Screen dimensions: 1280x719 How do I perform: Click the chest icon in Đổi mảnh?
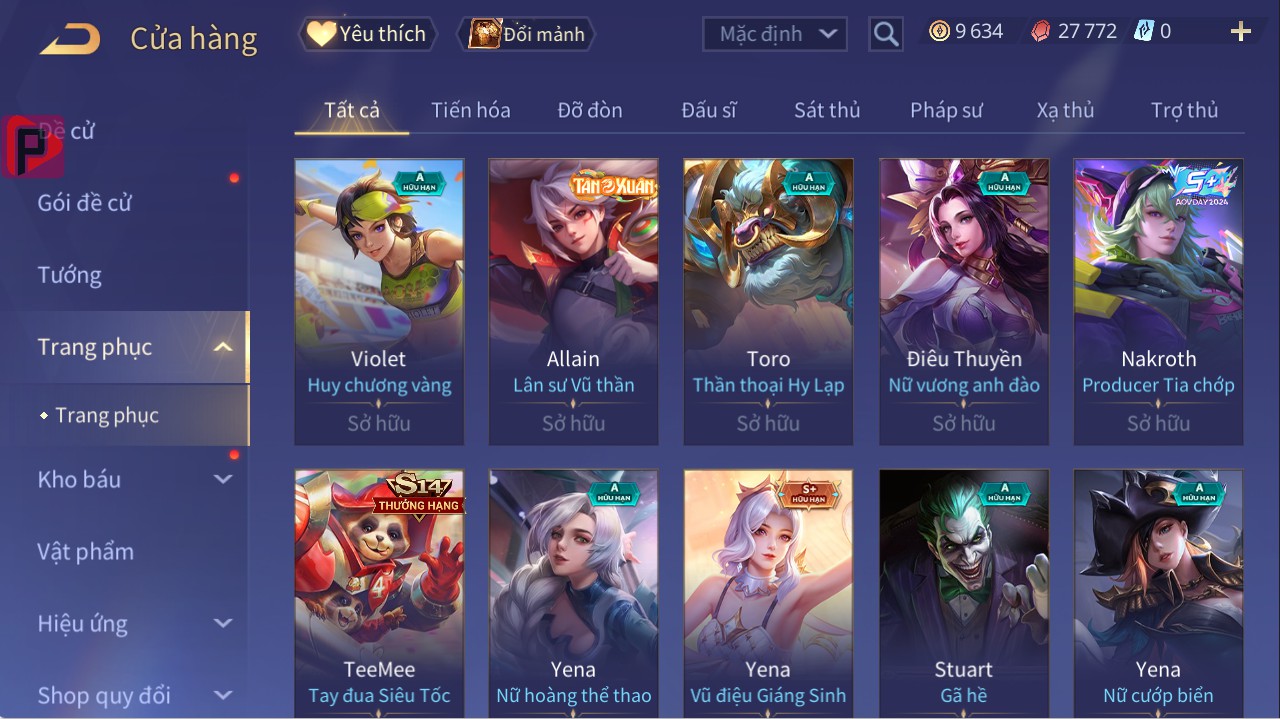pyautogui.click(x=484, y=34)
